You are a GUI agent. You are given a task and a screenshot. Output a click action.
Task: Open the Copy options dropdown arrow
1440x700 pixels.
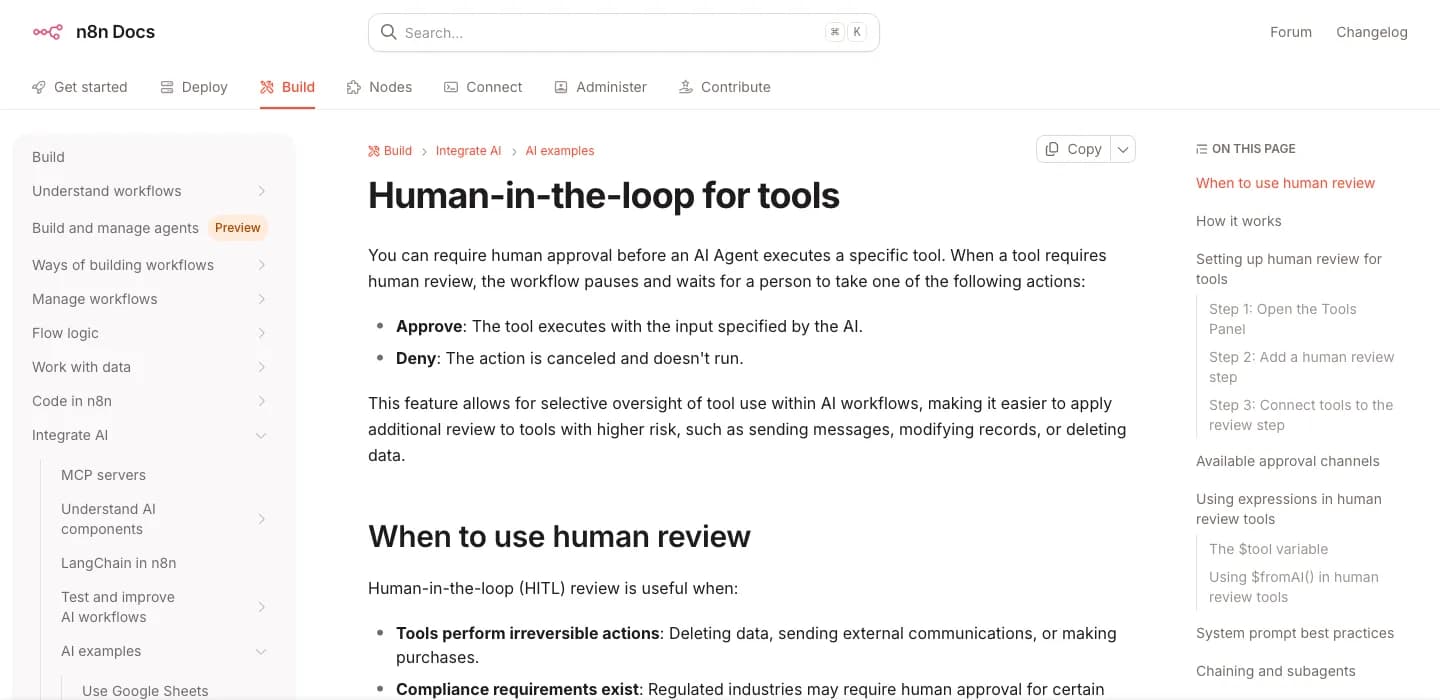click(x=1123, y=149)
